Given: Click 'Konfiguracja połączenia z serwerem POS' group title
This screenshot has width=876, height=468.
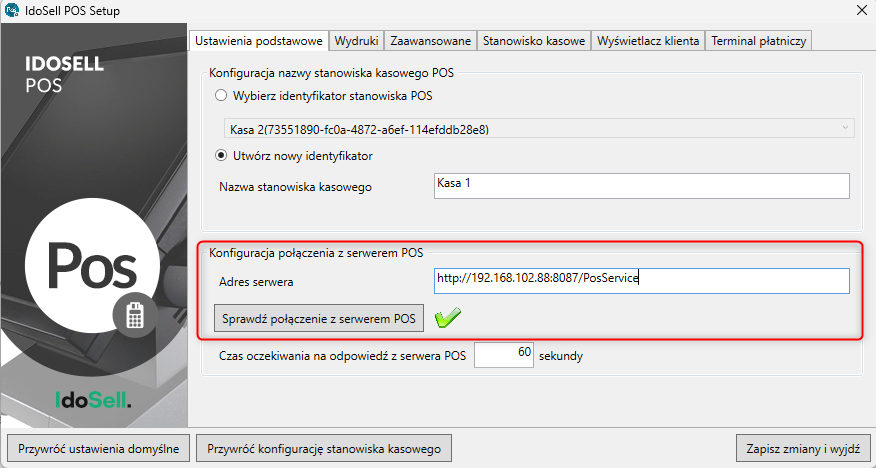Looking at the screenshot, I should pyautogui.click(x=316, y=253).
